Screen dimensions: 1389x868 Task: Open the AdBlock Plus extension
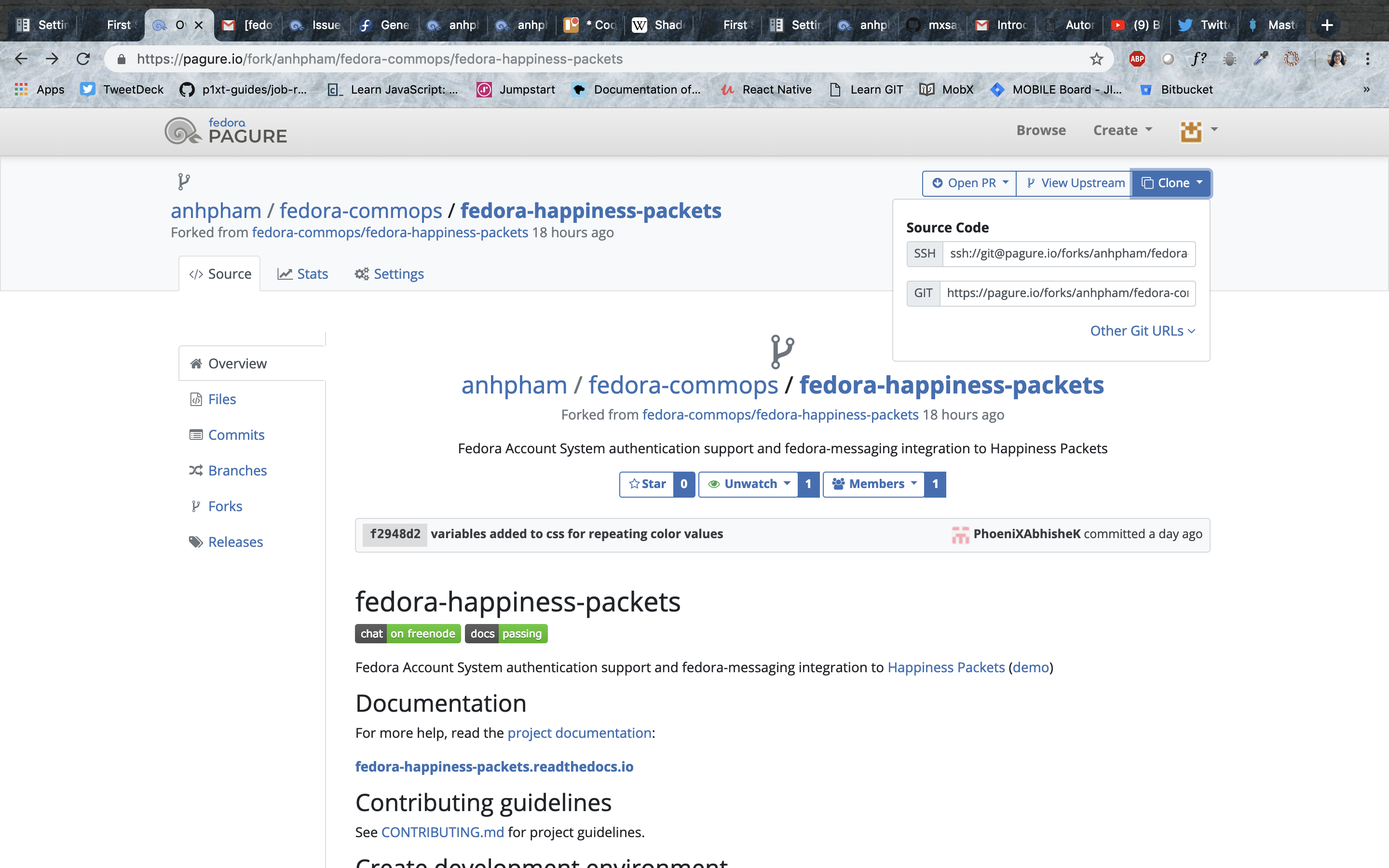tap(1136, 58)
